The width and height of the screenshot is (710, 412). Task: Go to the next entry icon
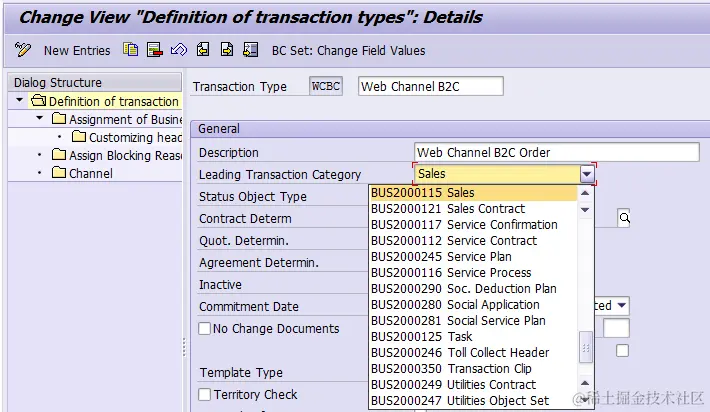point(227,49)
